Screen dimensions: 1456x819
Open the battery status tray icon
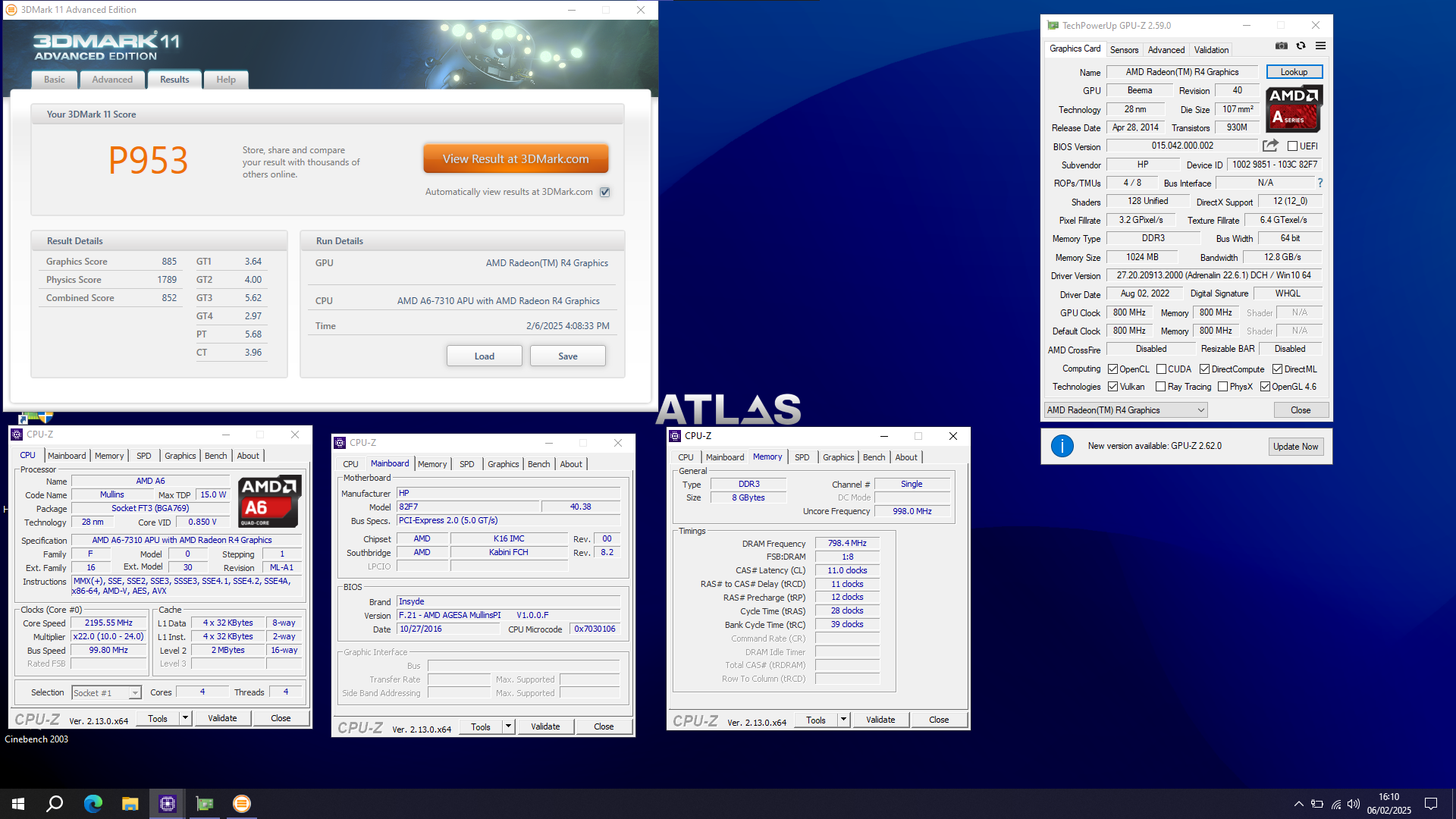coord(1317,804)
